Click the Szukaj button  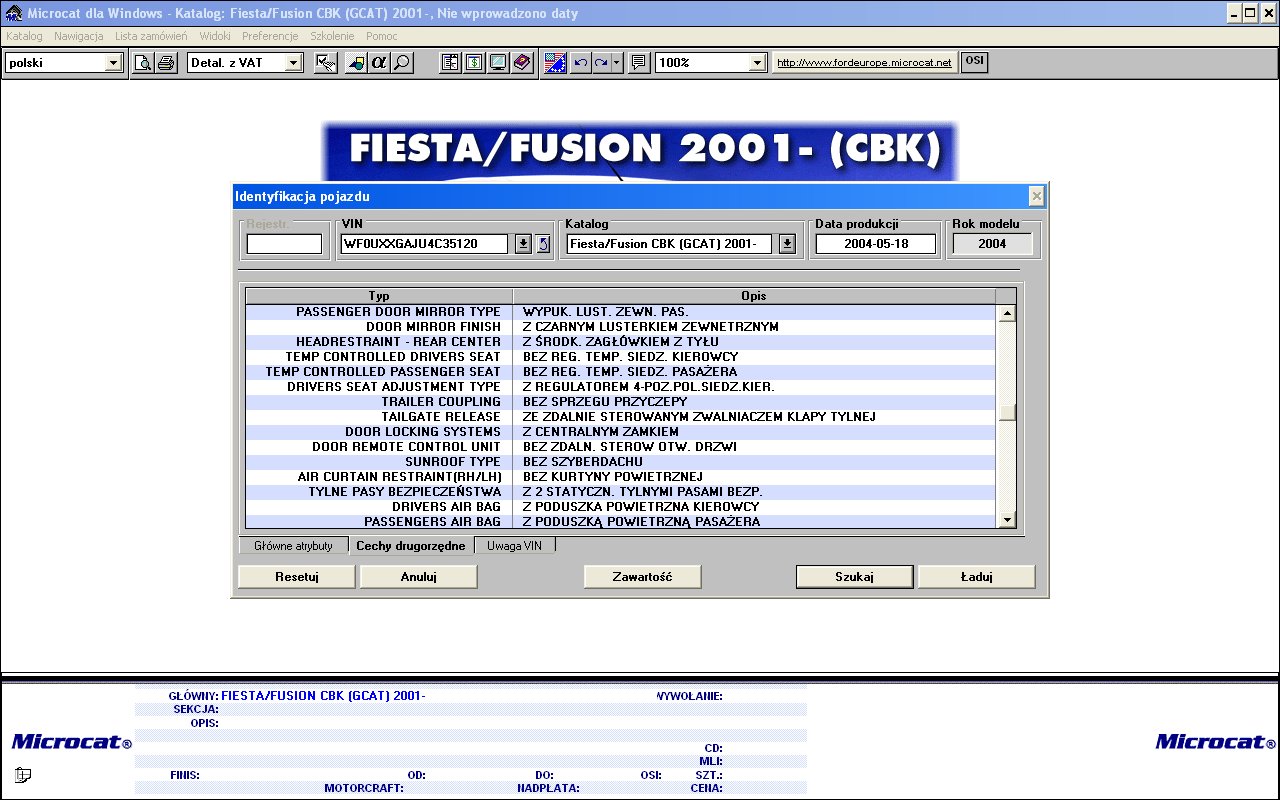[x=854, y=577]
